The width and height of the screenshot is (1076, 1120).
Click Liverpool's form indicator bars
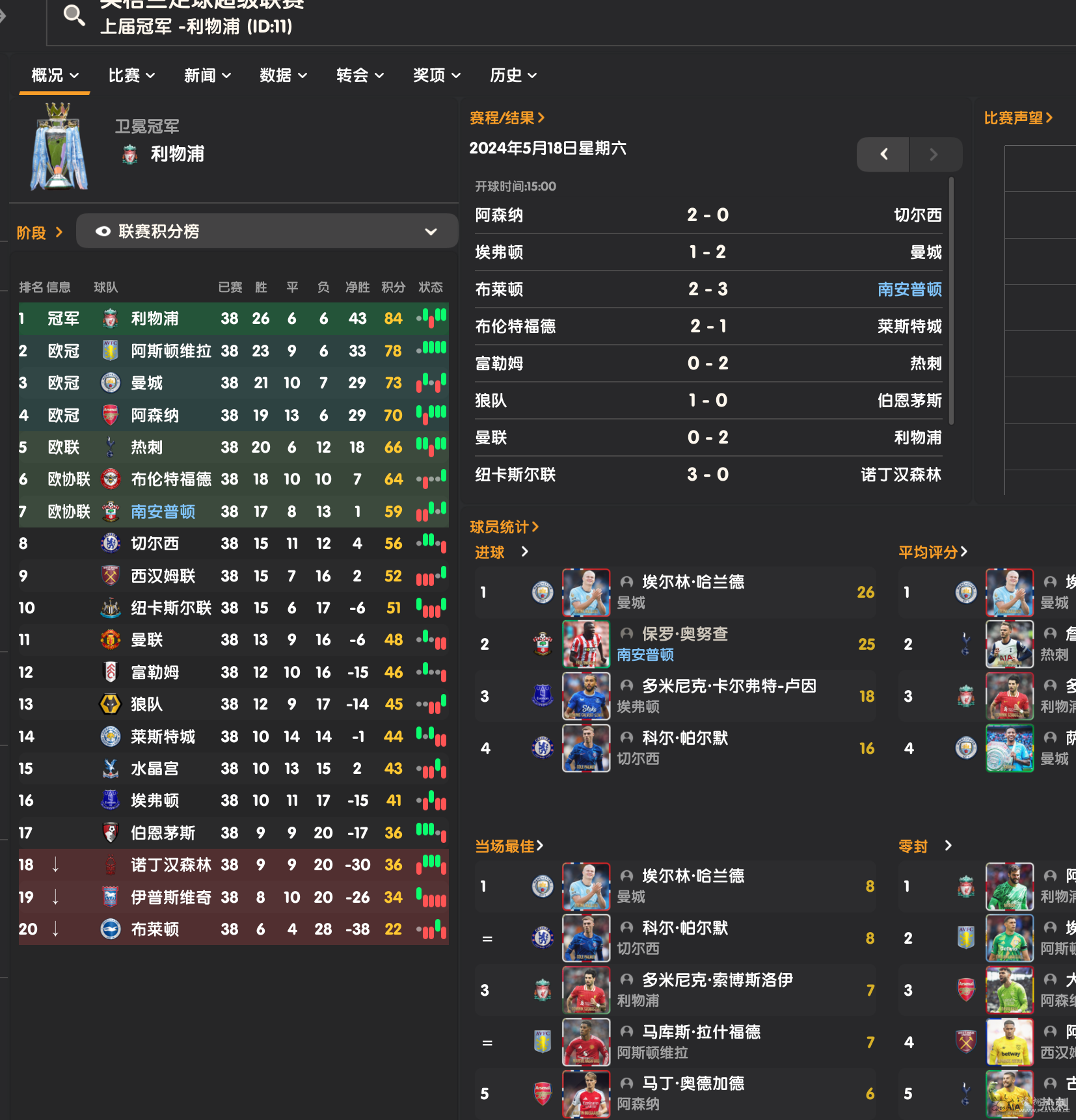click(432, 319)
